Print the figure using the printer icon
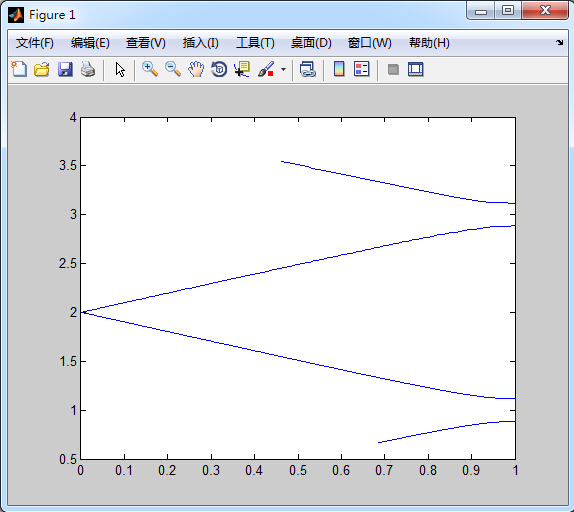This screenshot has height=512, width=574. point(88,69)
